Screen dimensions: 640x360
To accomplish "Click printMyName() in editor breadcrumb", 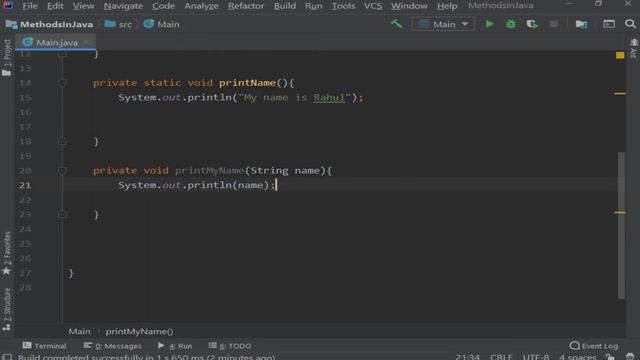I will [139, 331].
